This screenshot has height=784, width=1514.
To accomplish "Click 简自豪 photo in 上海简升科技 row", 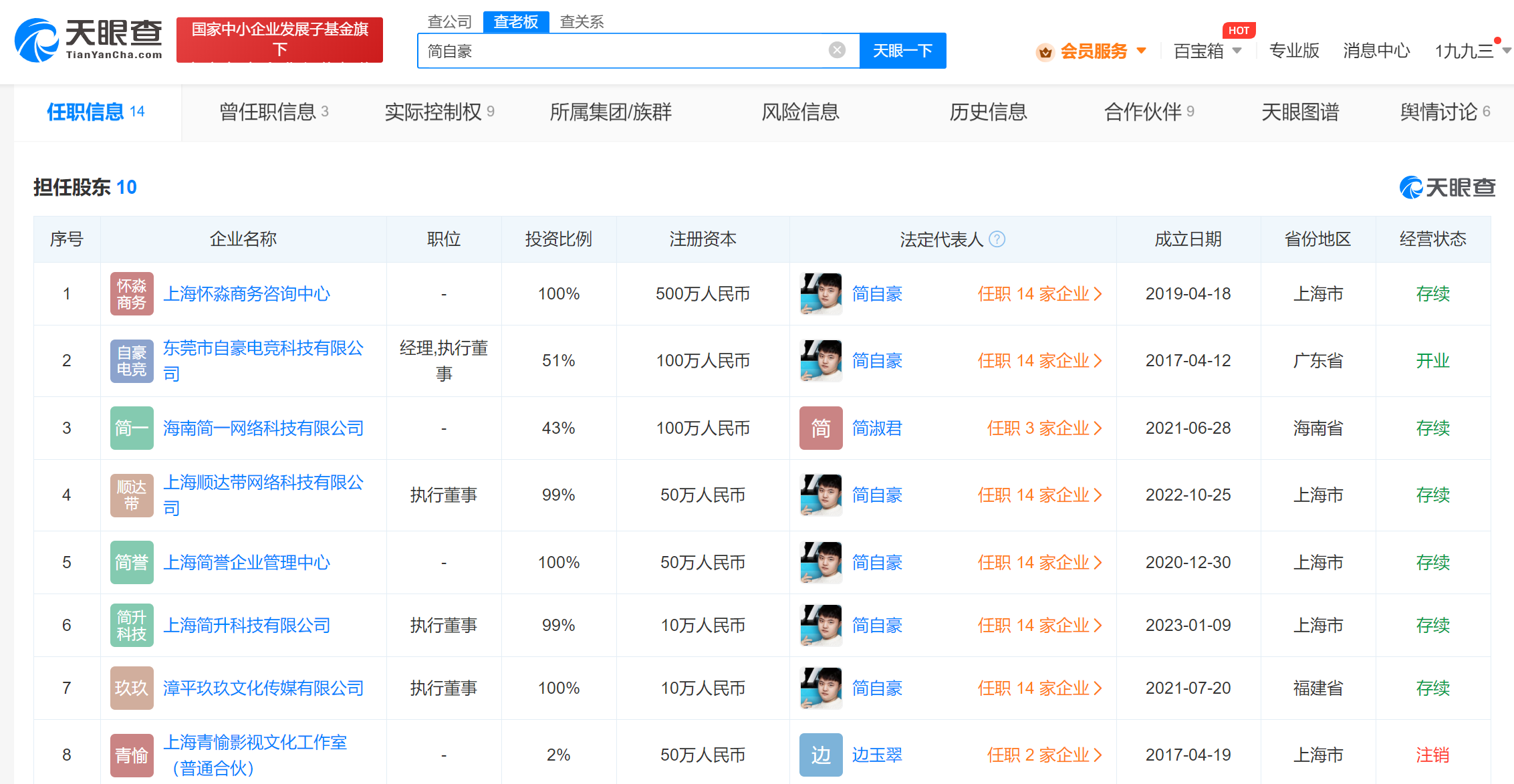I will coord(821,626).
